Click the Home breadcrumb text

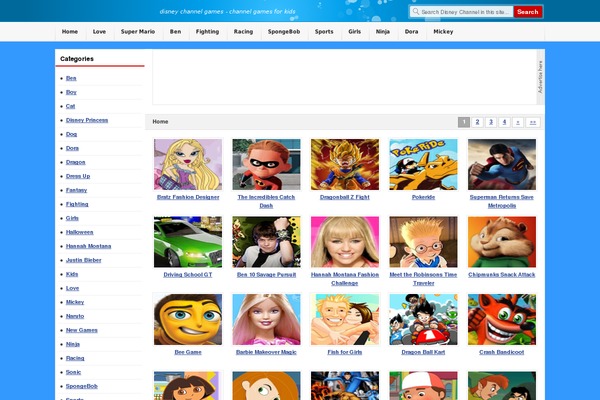160,122
